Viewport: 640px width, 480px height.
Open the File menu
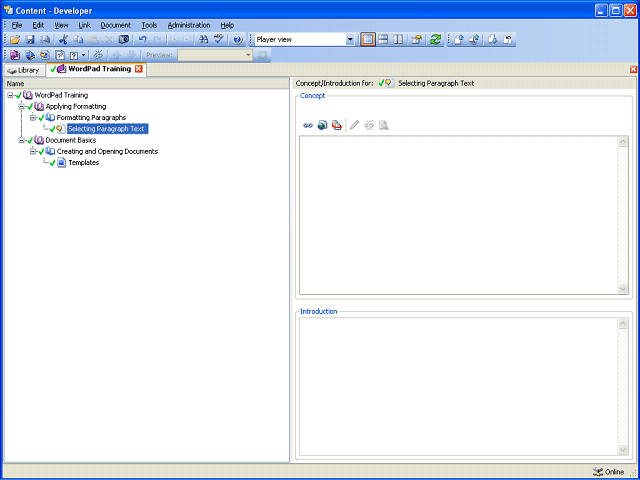[x=17, y=25]
